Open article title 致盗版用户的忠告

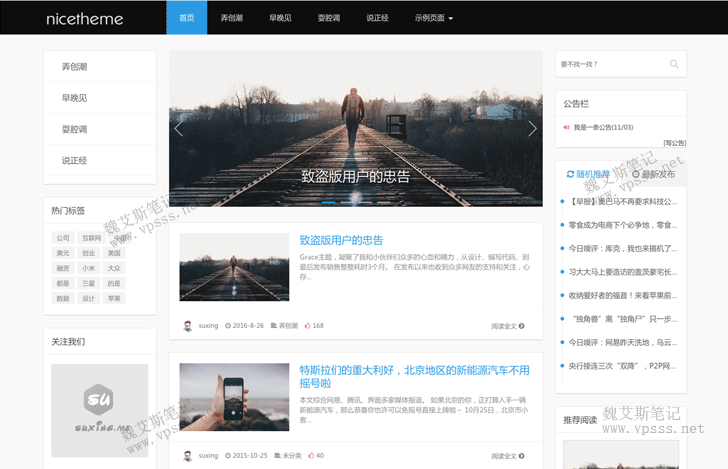point(341,240)
